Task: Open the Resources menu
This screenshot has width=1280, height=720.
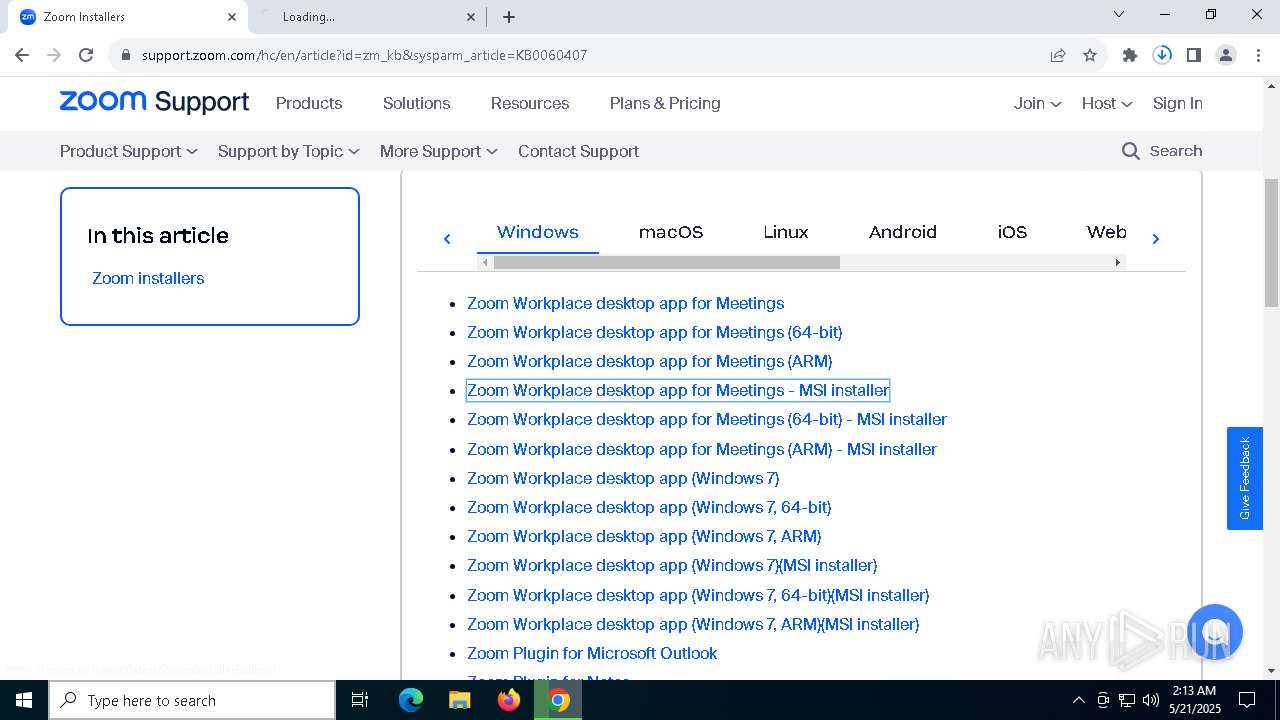Action: (530, 103)
